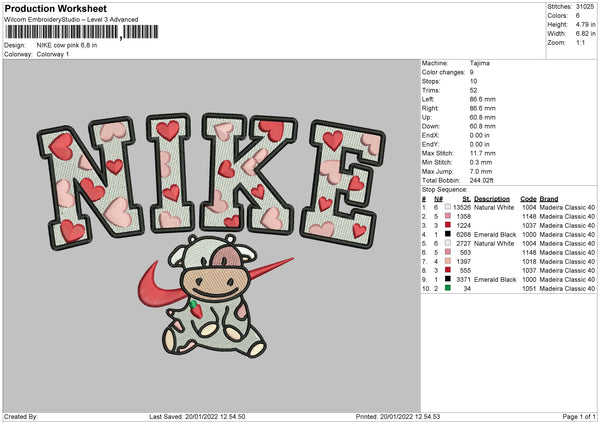This screenshot has width=600, height=424.
Task: Click the 'Brand' column header
Action: 549,199
